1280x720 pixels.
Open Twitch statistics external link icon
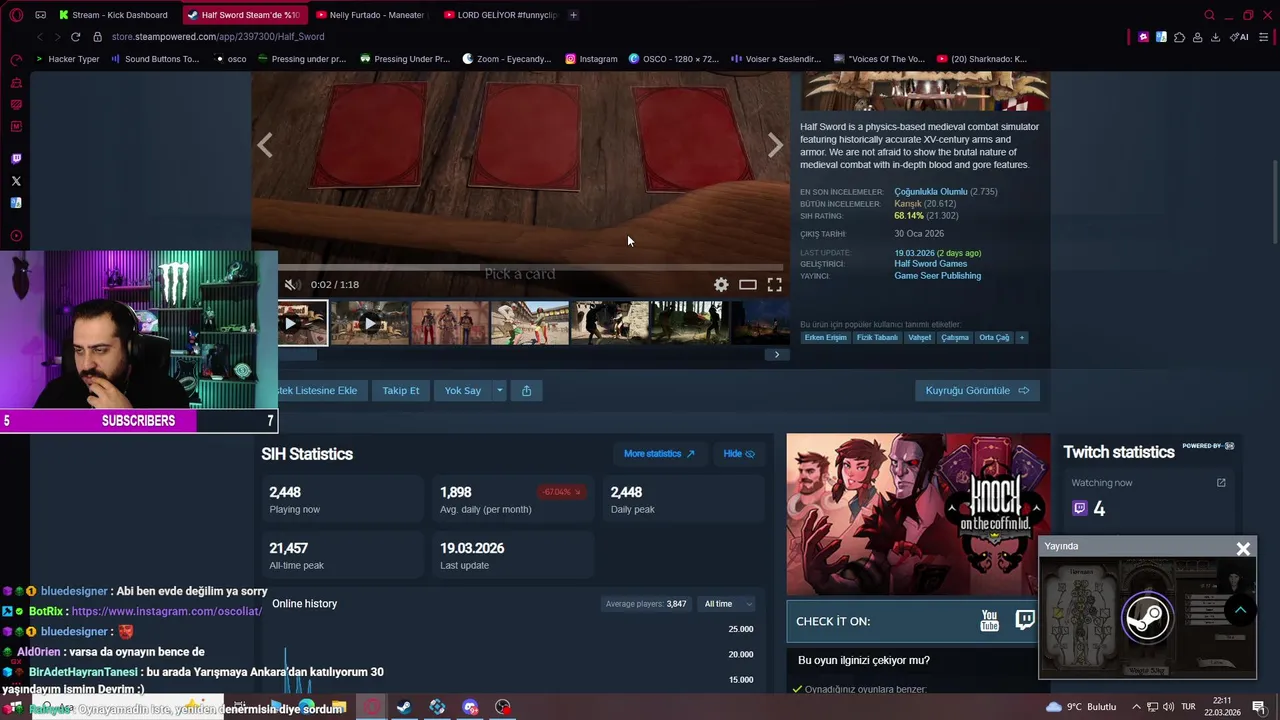pos(1221,483)
